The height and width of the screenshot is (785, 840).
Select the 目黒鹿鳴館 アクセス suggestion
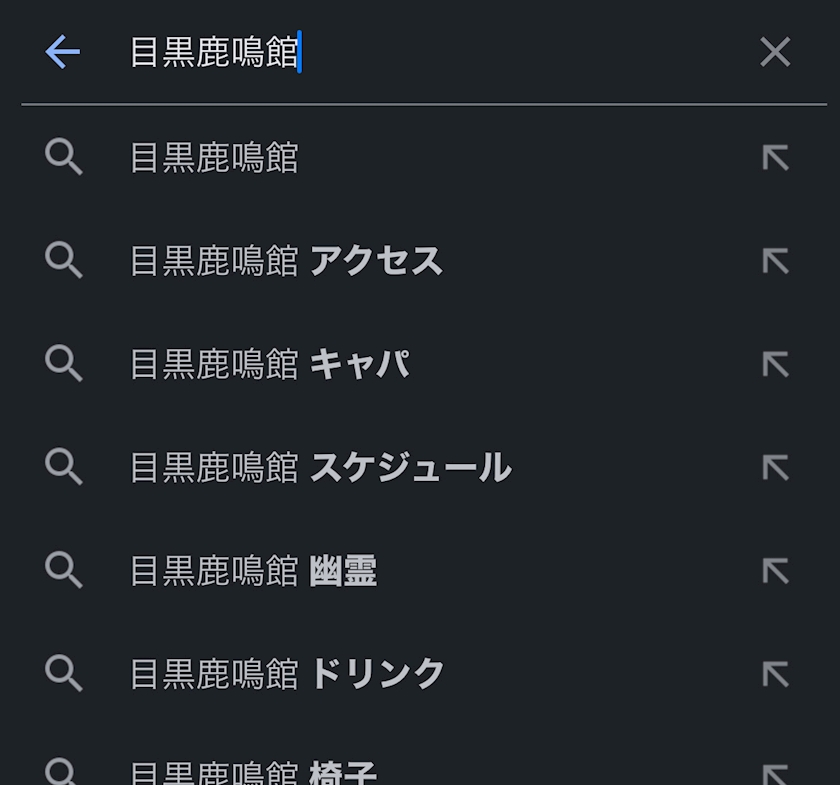point(286,261)
